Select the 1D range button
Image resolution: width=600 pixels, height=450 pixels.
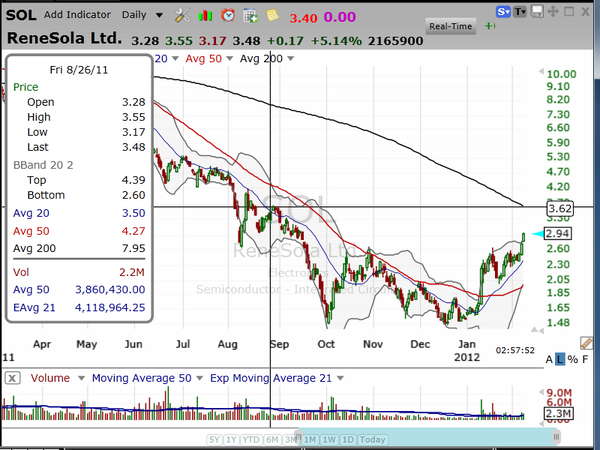click(x=348, y=440)
